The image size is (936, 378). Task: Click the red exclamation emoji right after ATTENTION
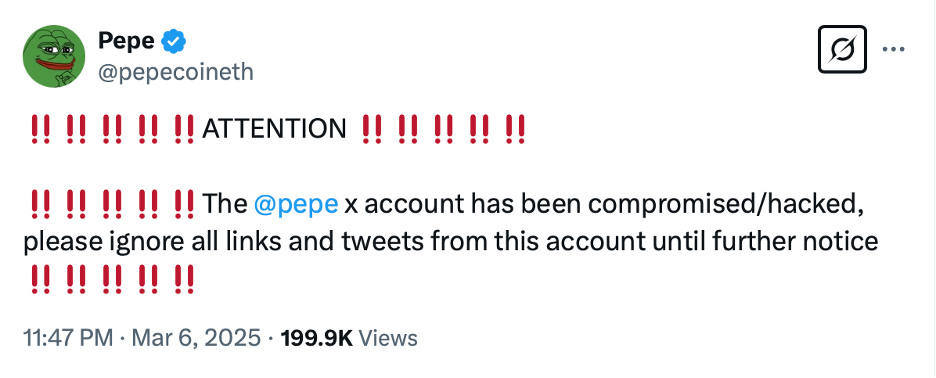coord(372,128)
